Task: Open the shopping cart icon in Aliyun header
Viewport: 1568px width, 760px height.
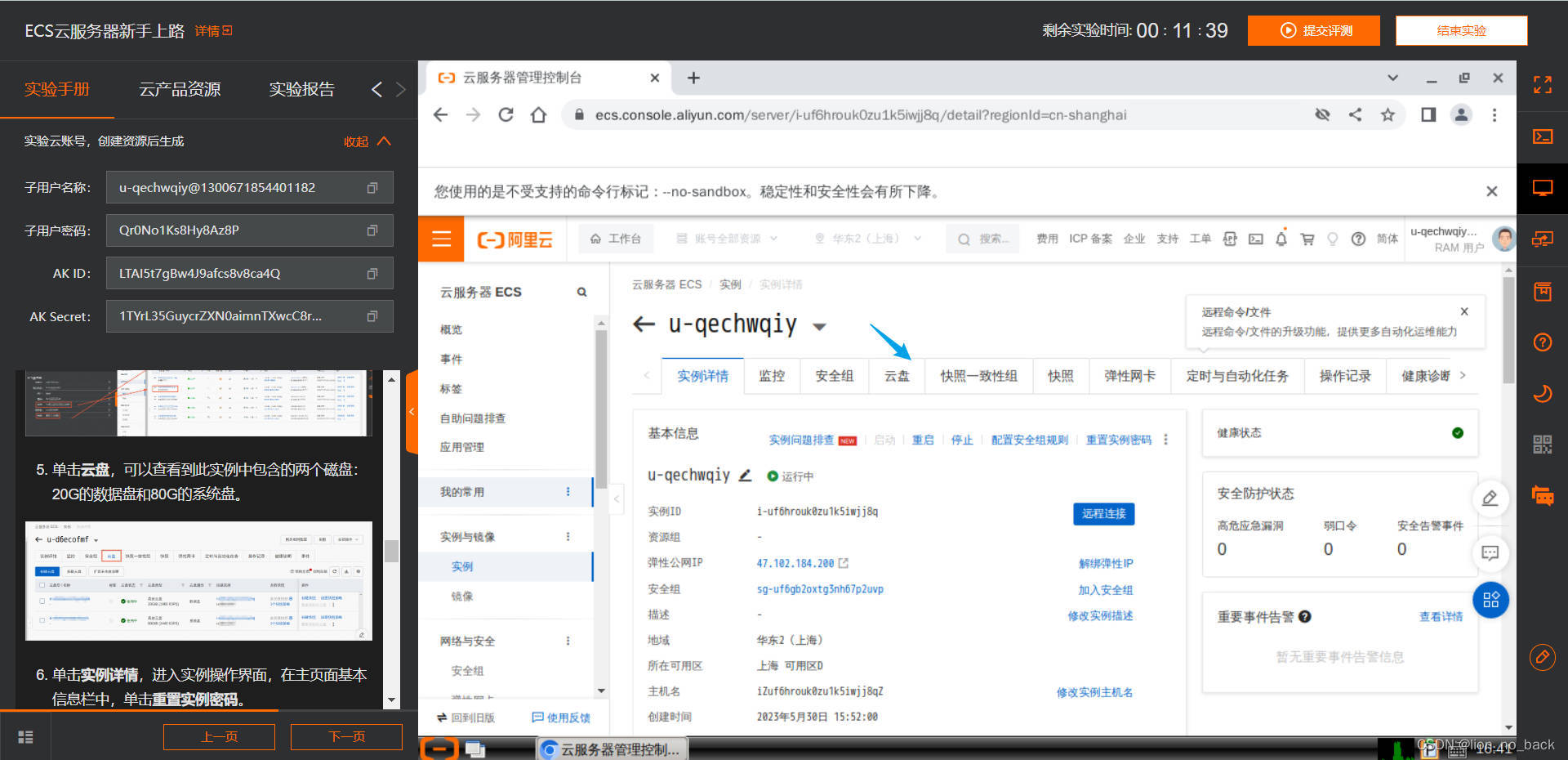Action: (1307, 239)
